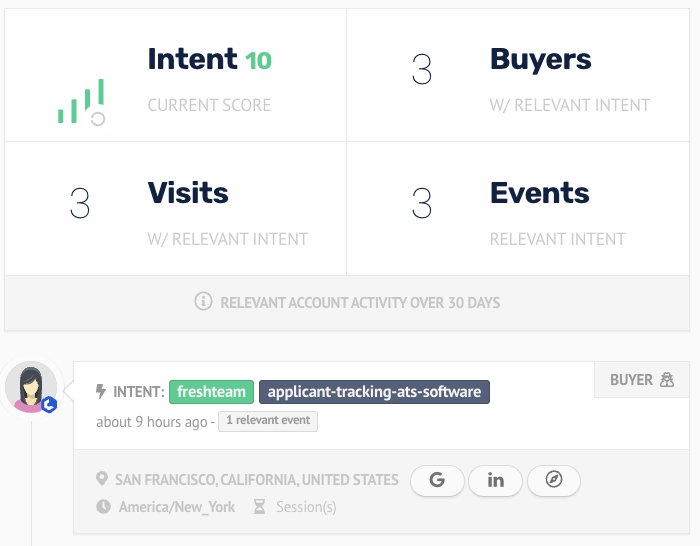Click the Intent current score heading

(192, 58)
